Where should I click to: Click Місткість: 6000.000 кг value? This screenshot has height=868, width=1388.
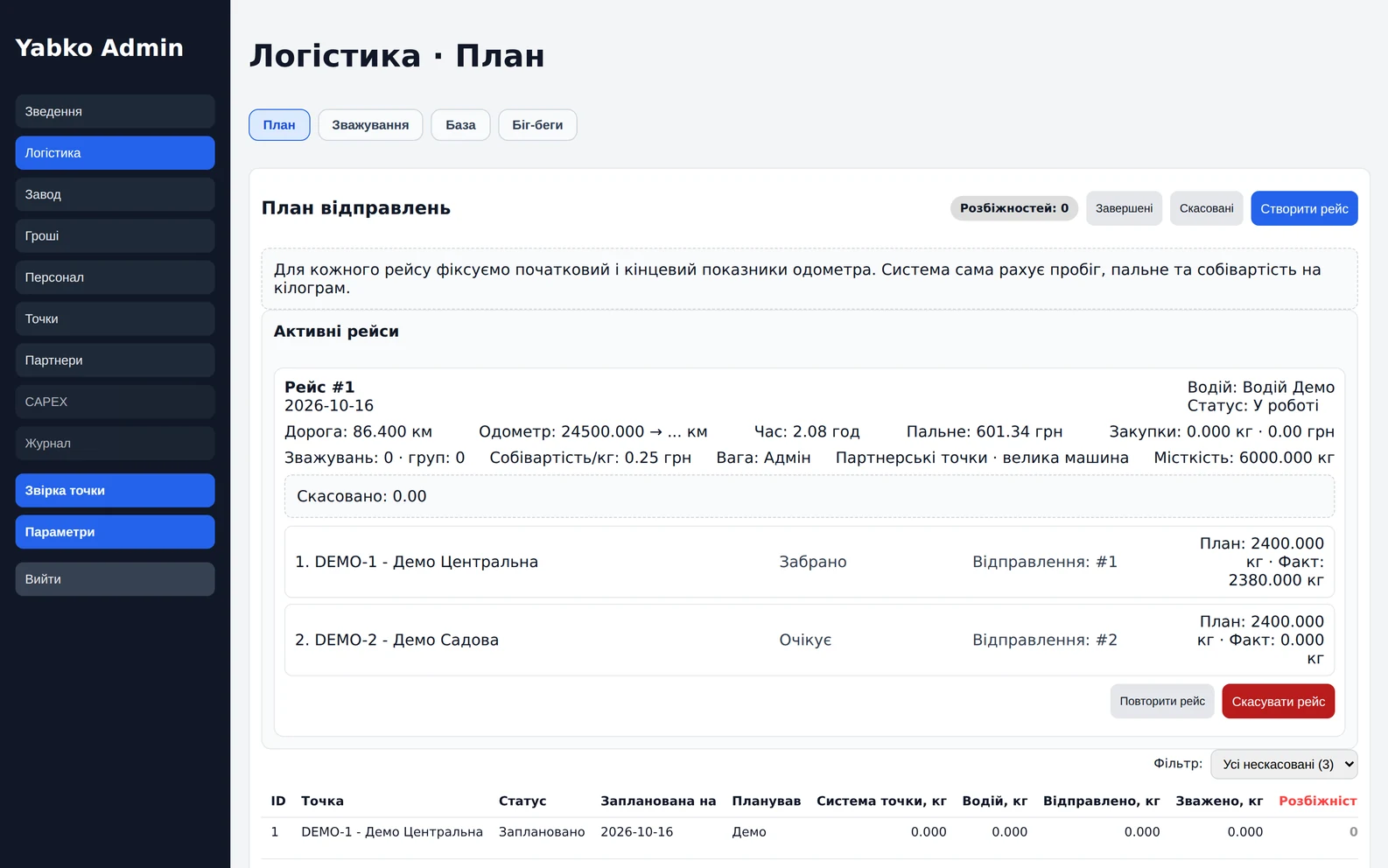point(1244,458)
